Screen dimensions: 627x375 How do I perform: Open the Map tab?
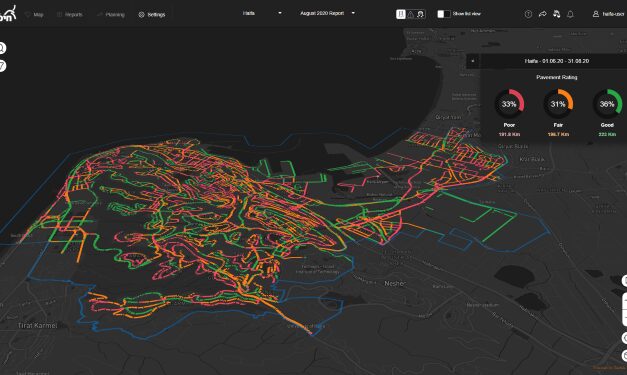pyautogui.click(x=34, y=15)
